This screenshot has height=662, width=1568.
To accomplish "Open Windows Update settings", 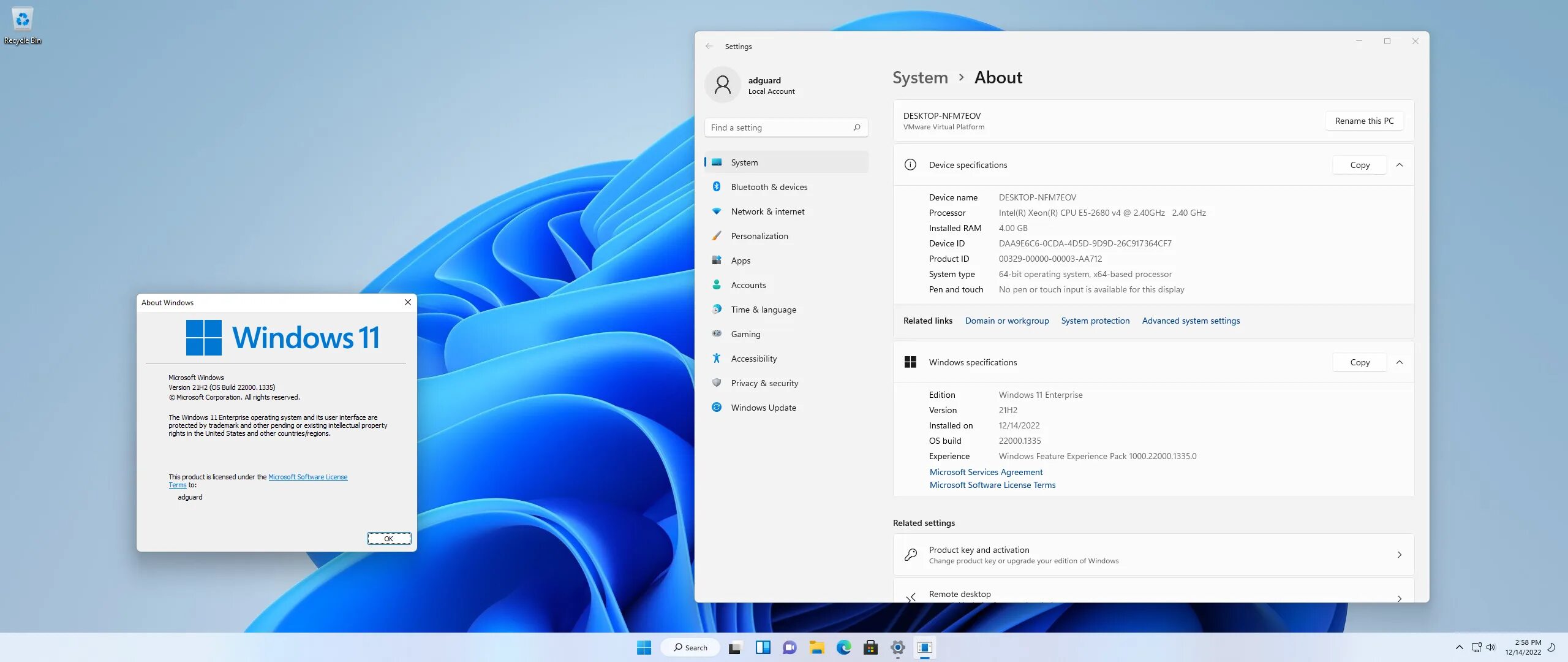I will coord(762,407).
